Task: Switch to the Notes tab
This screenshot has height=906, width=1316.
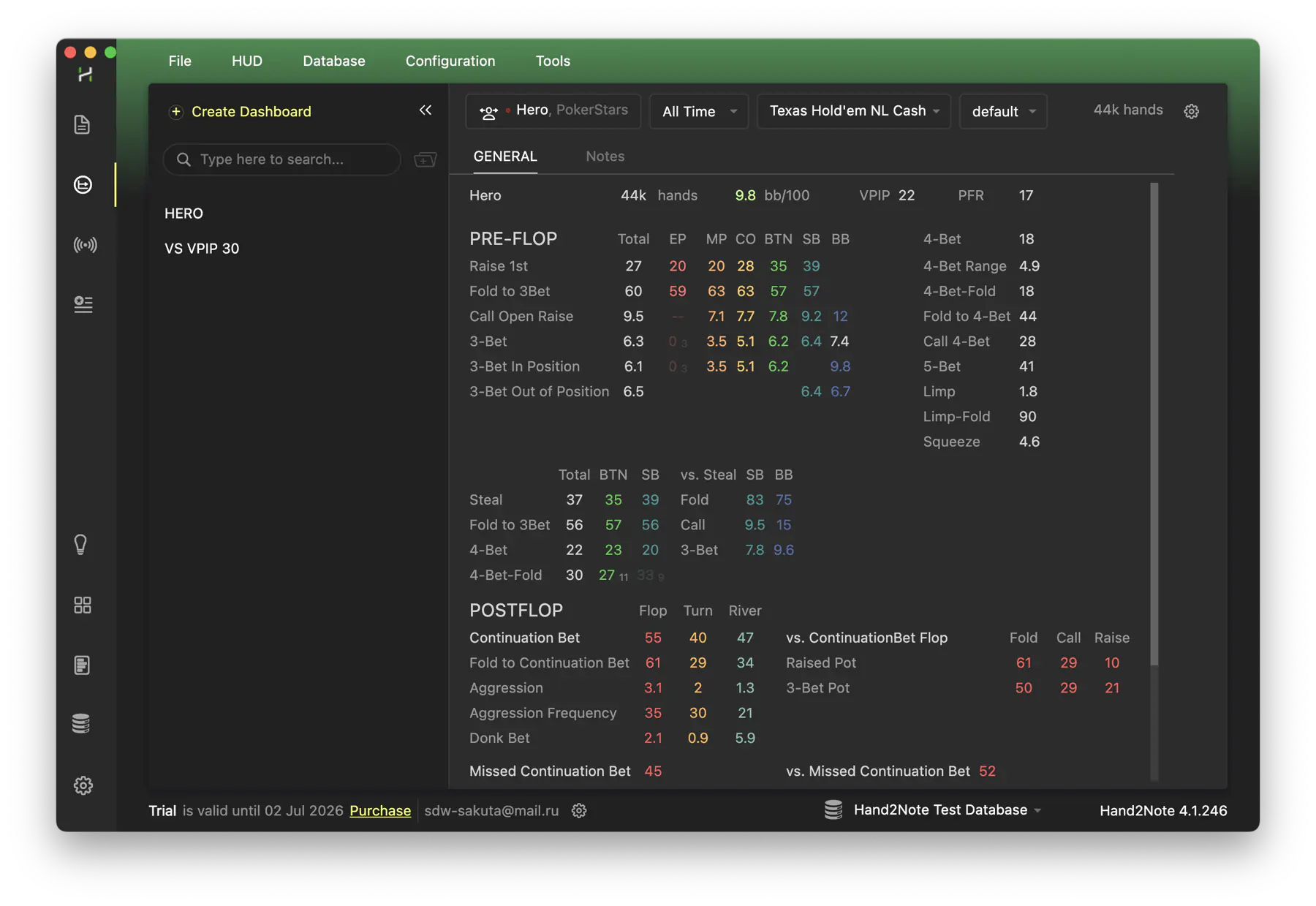Action: 605,156
